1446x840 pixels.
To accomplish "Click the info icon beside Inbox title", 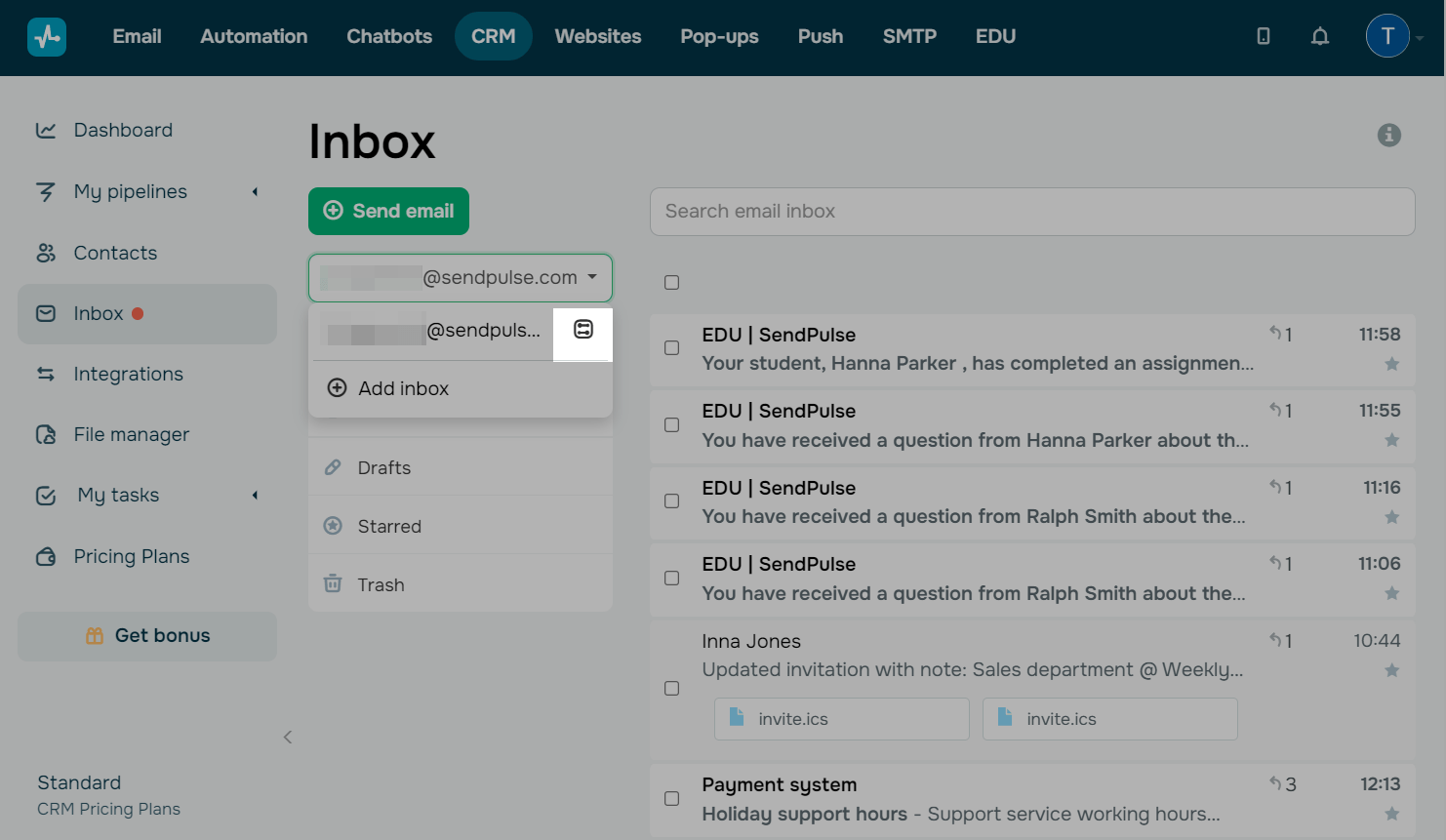I will [1389, 135].
